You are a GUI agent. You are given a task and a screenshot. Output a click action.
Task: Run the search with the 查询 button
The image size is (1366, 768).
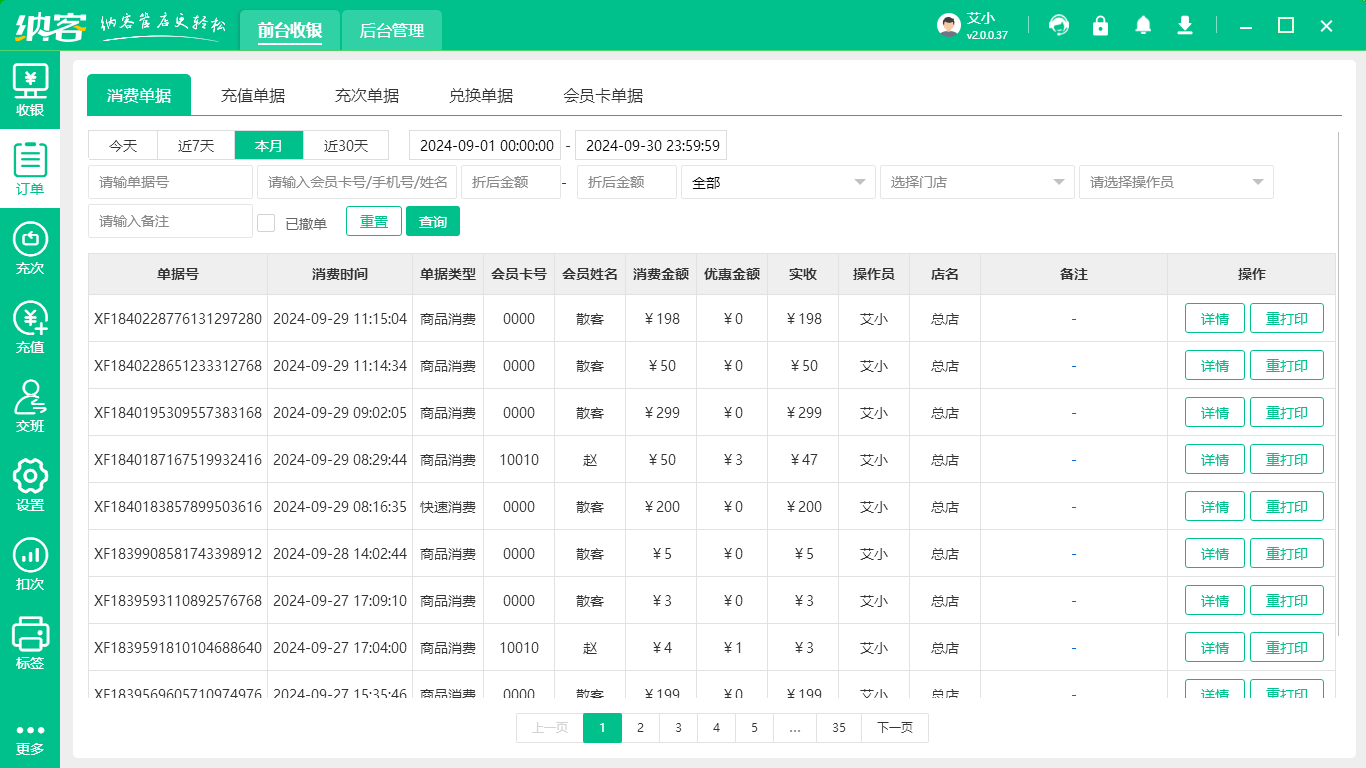click(433, 221)
